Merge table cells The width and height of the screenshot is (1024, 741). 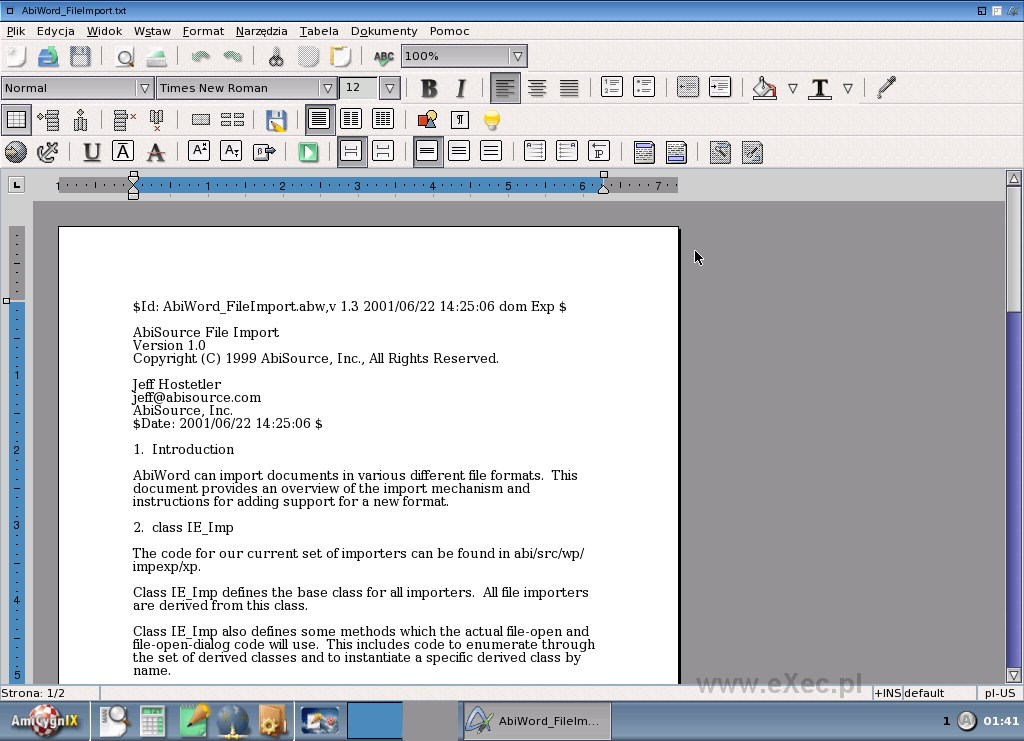[200, 119]
